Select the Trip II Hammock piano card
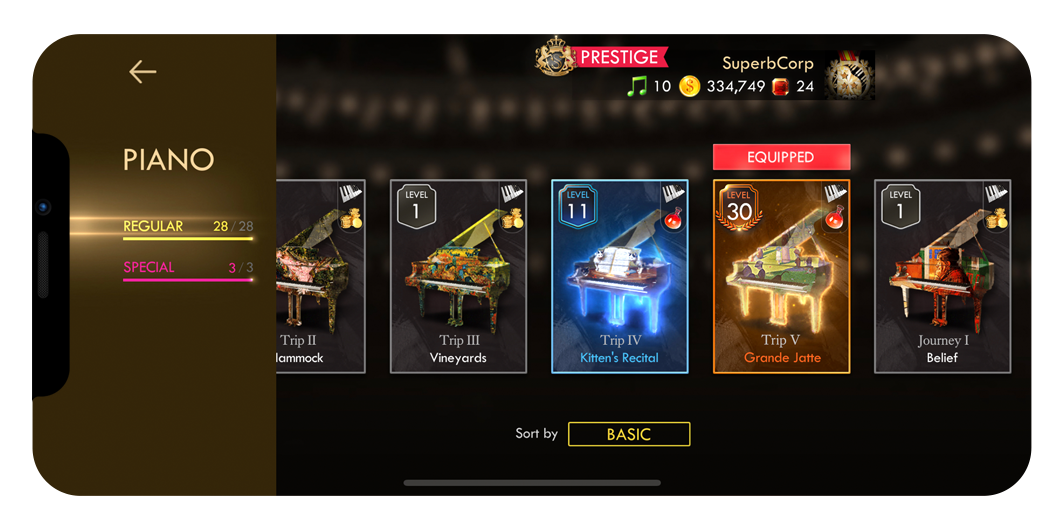Viewport: 1064px width, 530px height. [321, 276]
